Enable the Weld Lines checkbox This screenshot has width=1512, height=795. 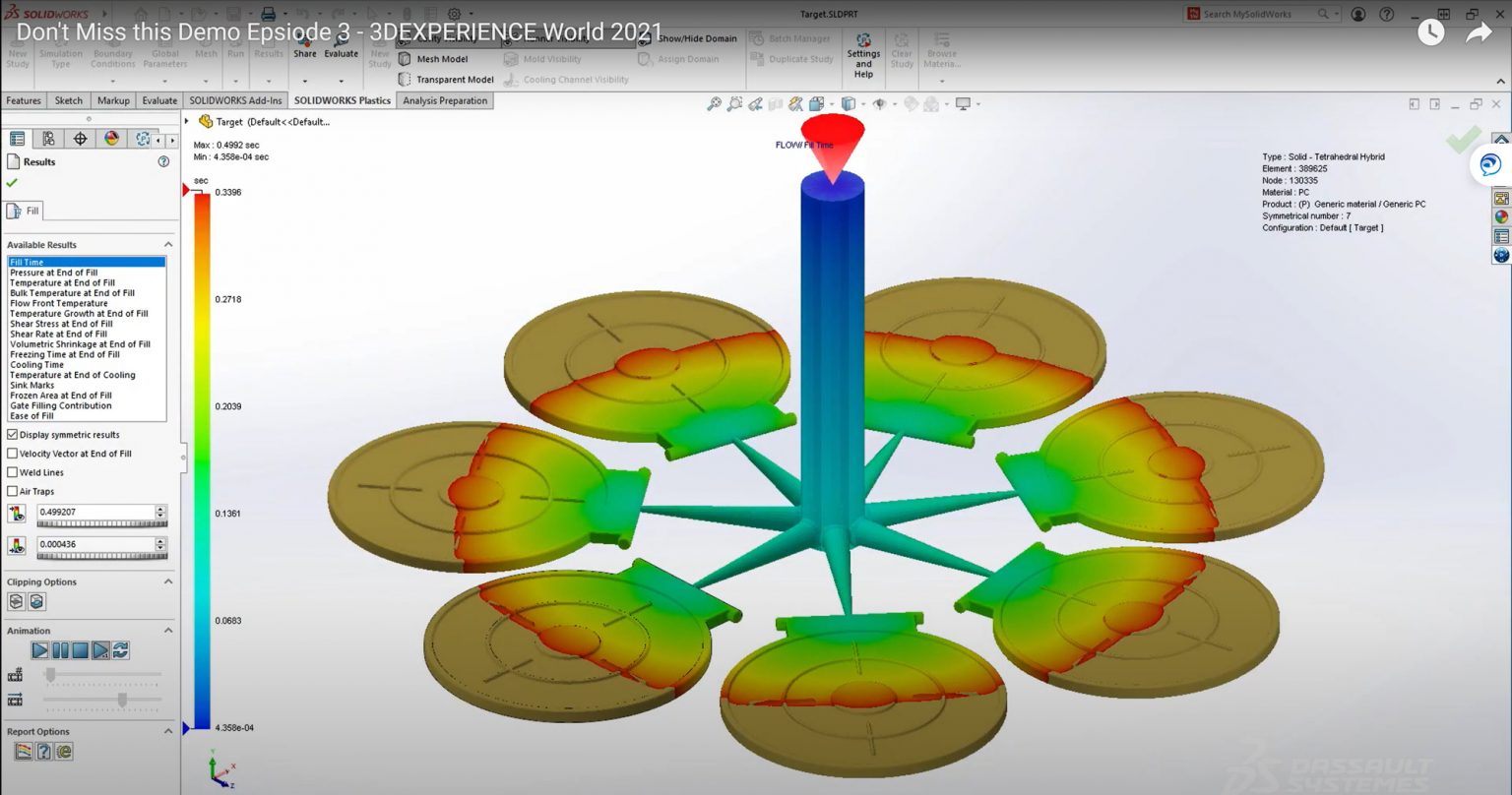(x=12, y=472)
